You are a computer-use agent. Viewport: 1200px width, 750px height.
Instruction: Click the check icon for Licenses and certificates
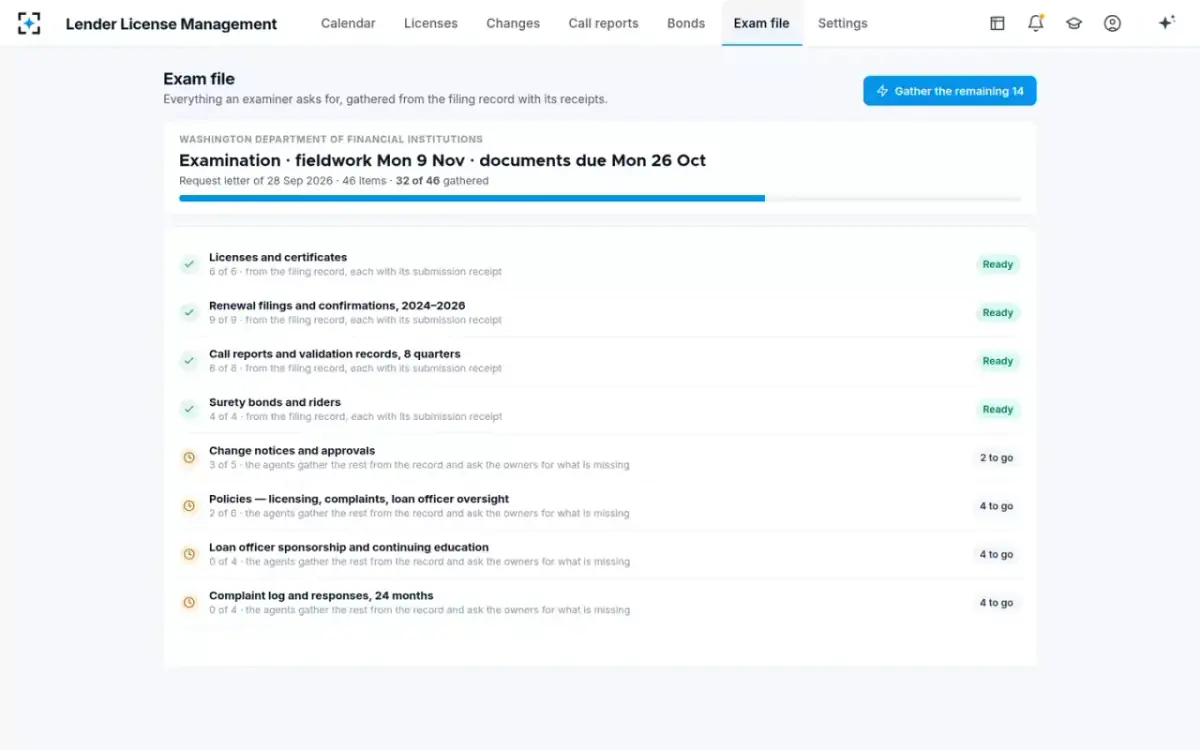189,265
